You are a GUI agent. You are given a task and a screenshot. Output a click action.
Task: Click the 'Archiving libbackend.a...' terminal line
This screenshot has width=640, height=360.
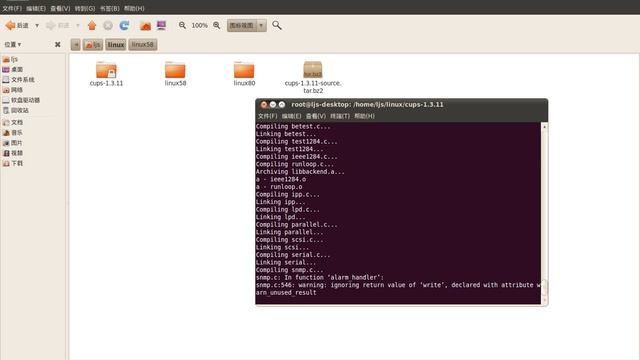pos(300,172)
